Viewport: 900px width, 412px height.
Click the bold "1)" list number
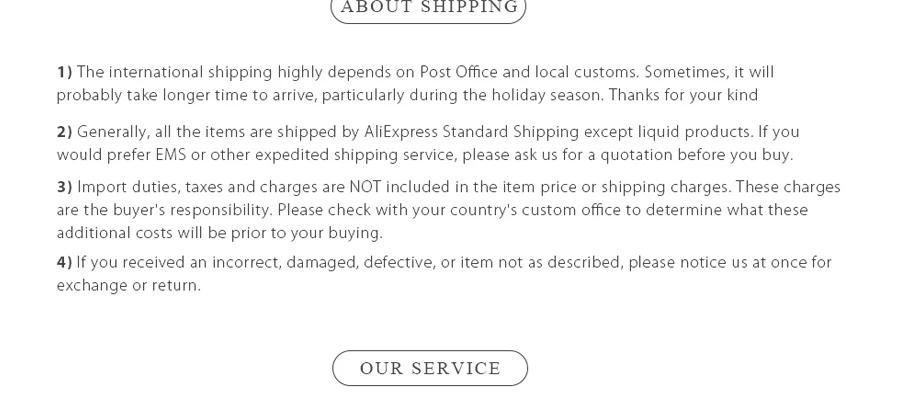click(x=64, y=73)
